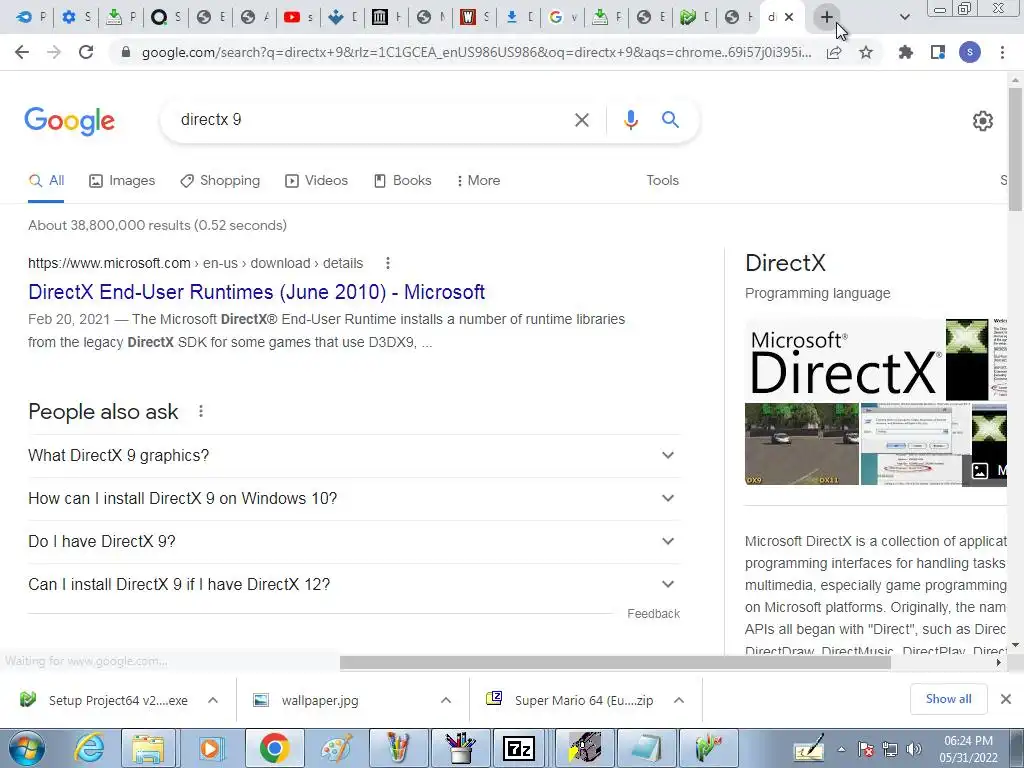The width and height of the screenshot is (1024, 768).
Task: Click the address bar URL
Action: pyautogui.click(x=477, y=52)
